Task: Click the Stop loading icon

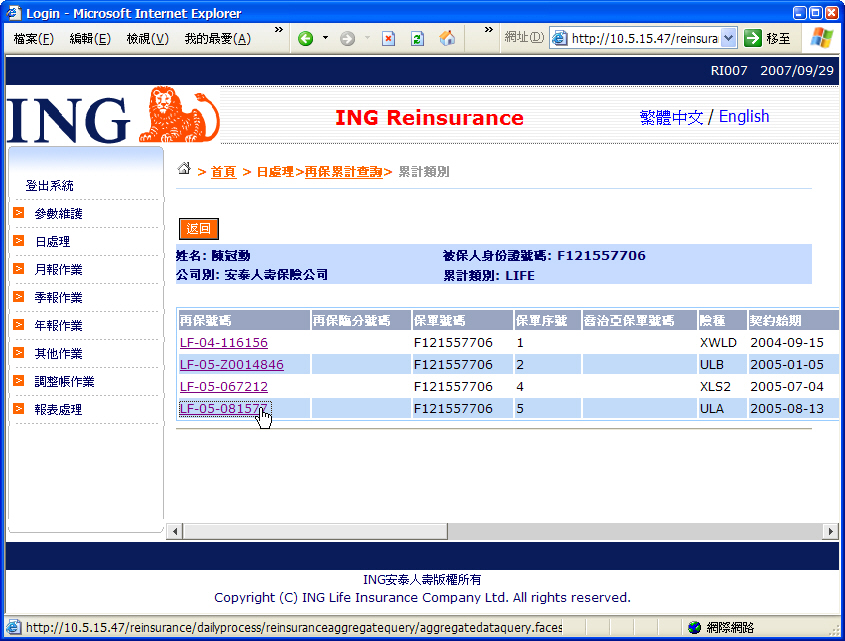Action: tap(389, 38)
